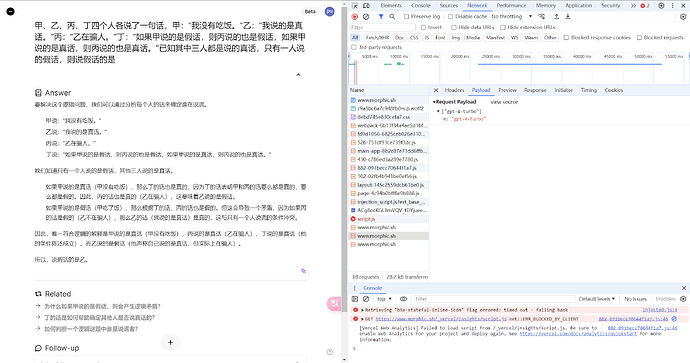Collapse the question with the chevron up
Screen dimensions: 690x363
pos(298,75)
